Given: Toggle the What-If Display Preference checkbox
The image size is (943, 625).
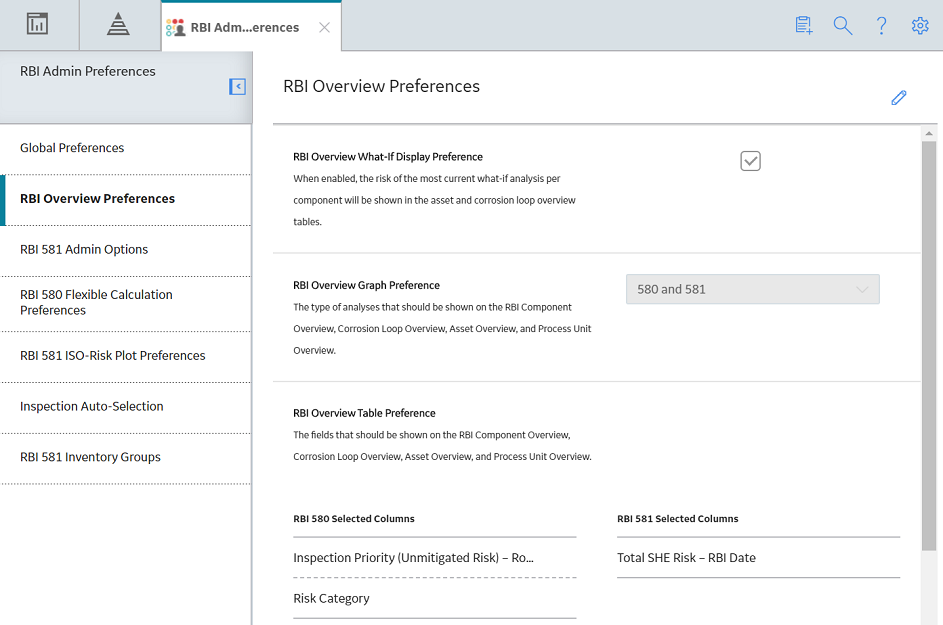Looking at the screenshot, I should [x=751, y=161].
